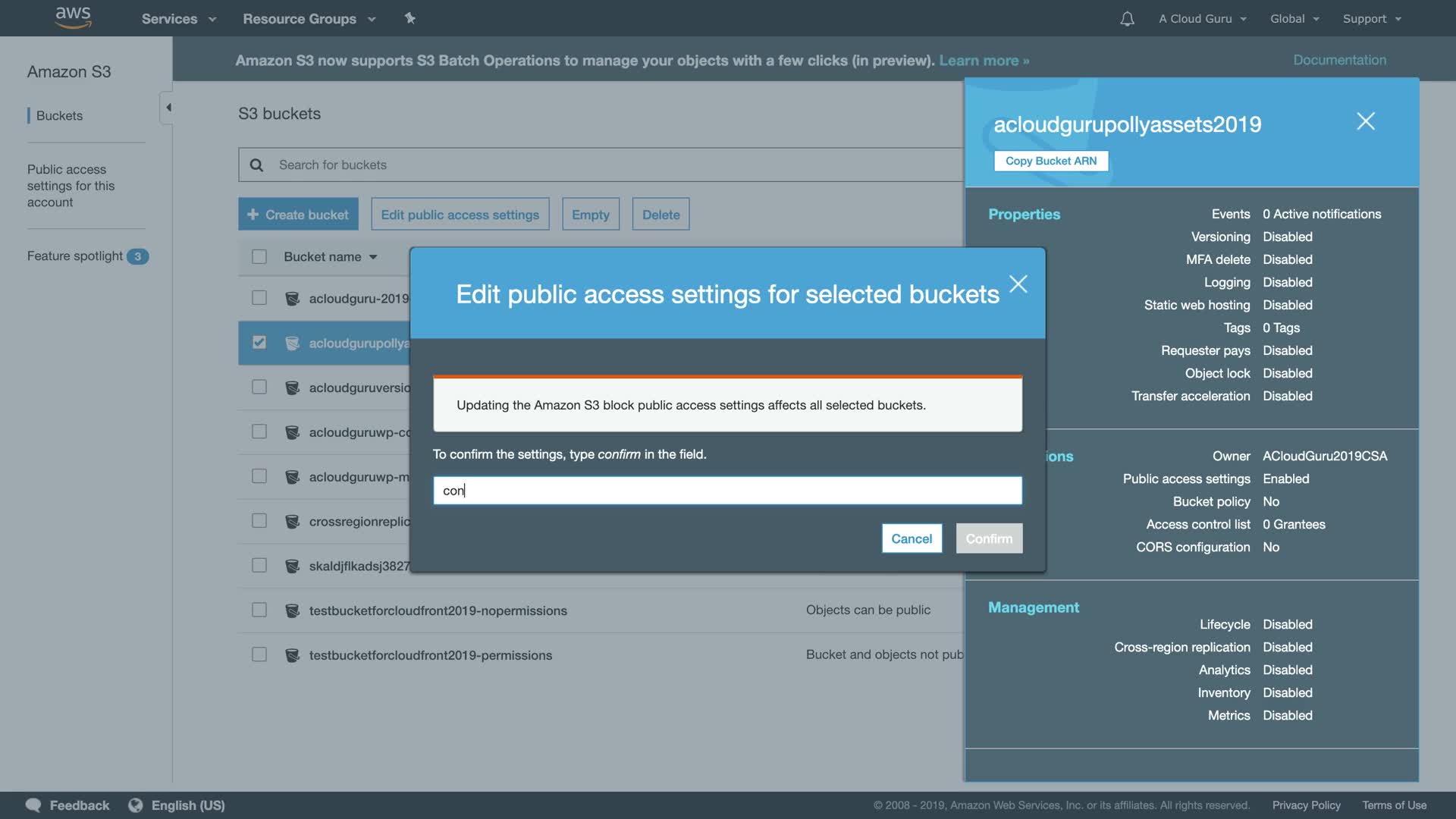Check the testbucketforcloudfront2019-nopermissions checkbox
This screenshot has width=1456, height=819.
pos(259,610)
